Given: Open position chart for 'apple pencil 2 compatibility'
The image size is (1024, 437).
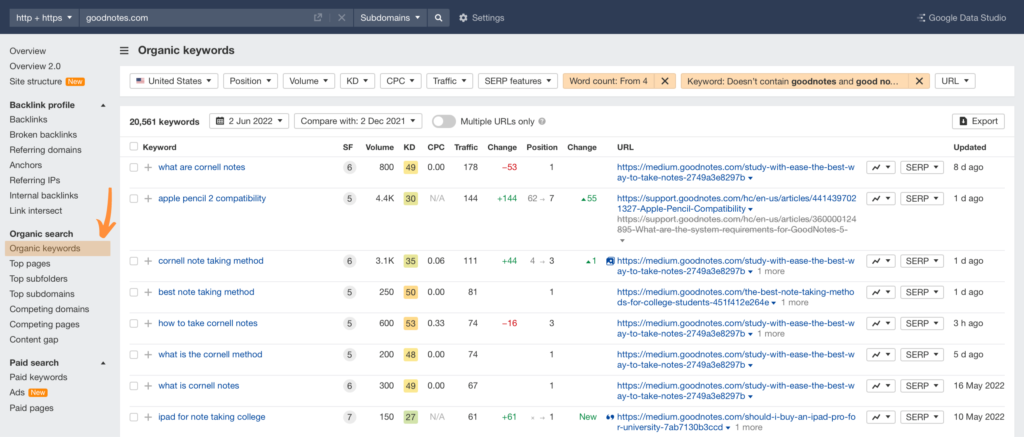Looking at the screenshot, I should (x=880, y=199).
